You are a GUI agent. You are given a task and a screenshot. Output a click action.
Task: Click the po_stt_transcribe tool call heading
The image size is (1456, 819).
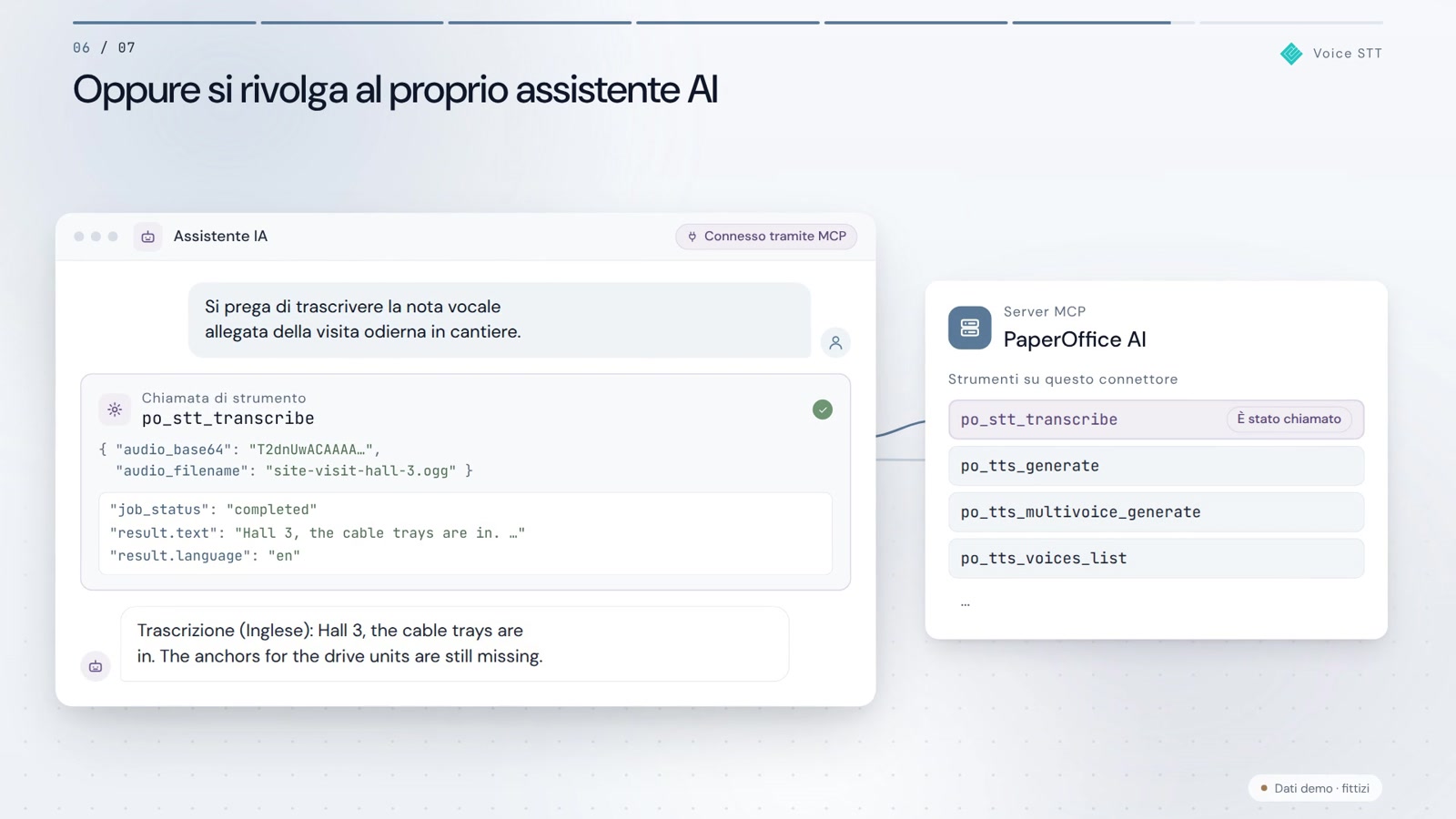tap(227, 419)
